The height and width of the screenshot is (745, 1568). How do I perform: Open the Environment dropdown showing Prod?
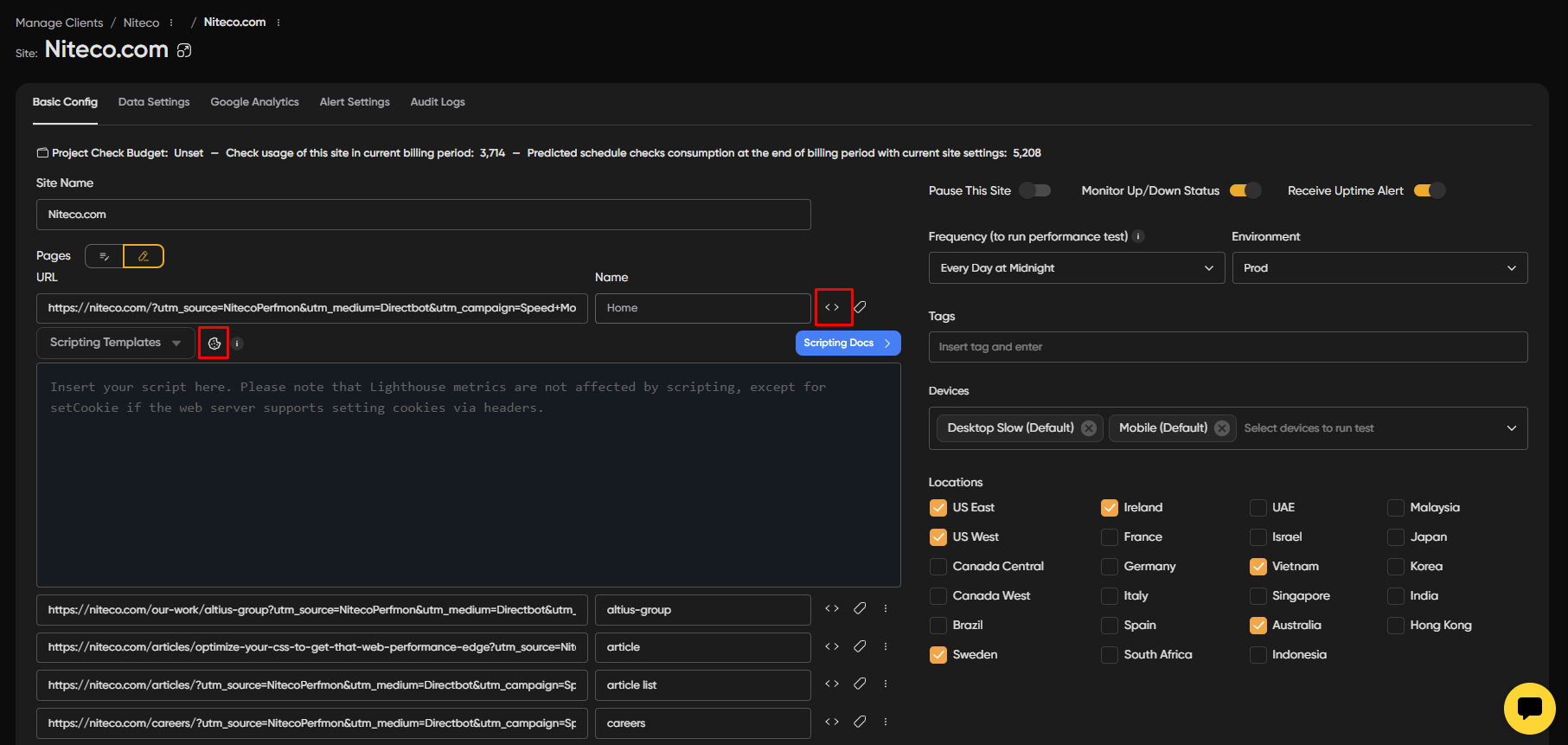tap(1379, 268)
